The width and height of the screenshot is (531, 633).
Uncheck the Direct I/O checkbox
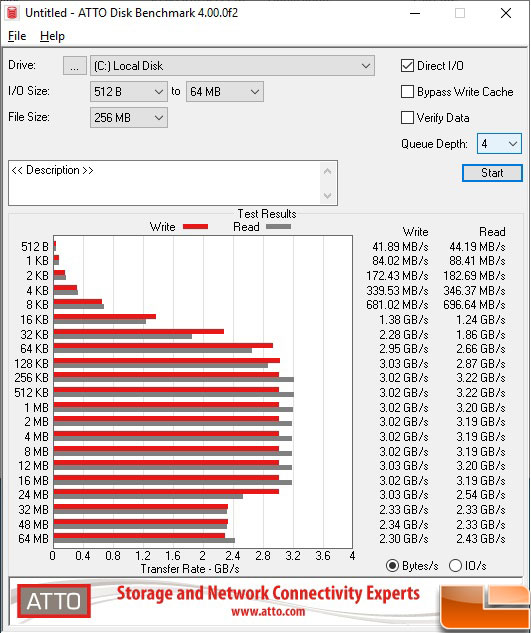[x=407, y=66]
